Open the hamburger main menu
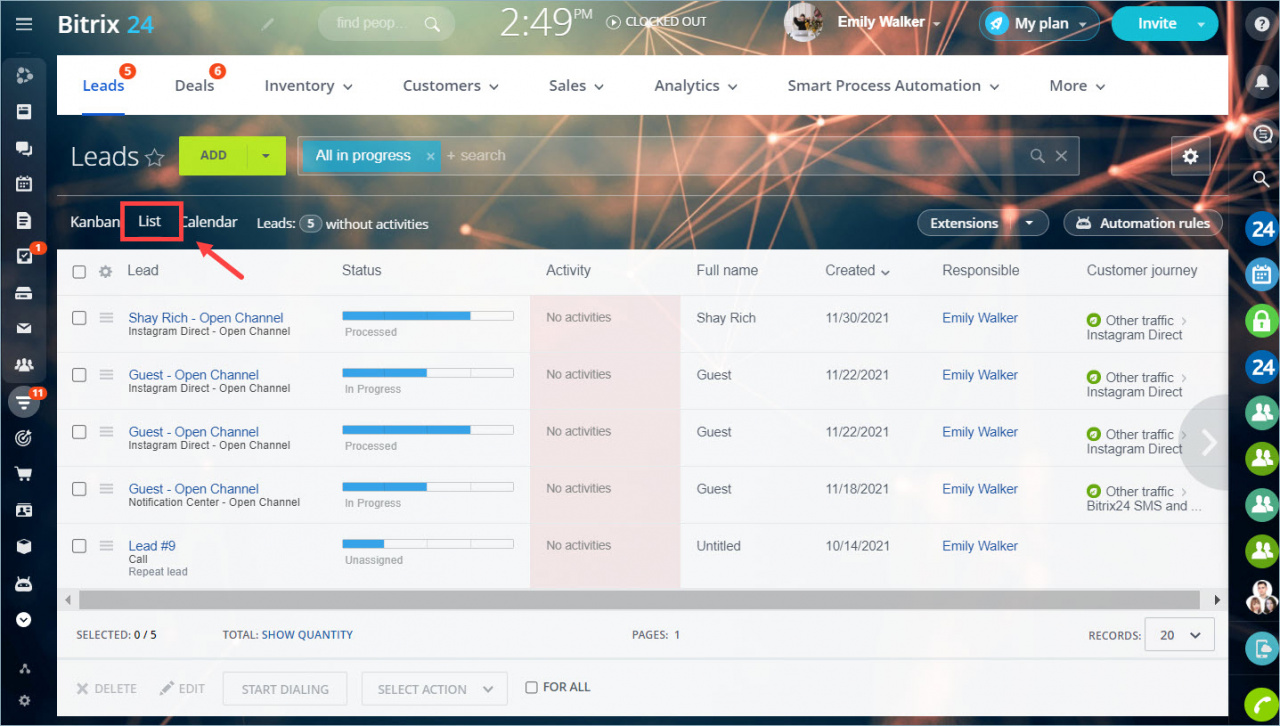 (x=24, y=24)
